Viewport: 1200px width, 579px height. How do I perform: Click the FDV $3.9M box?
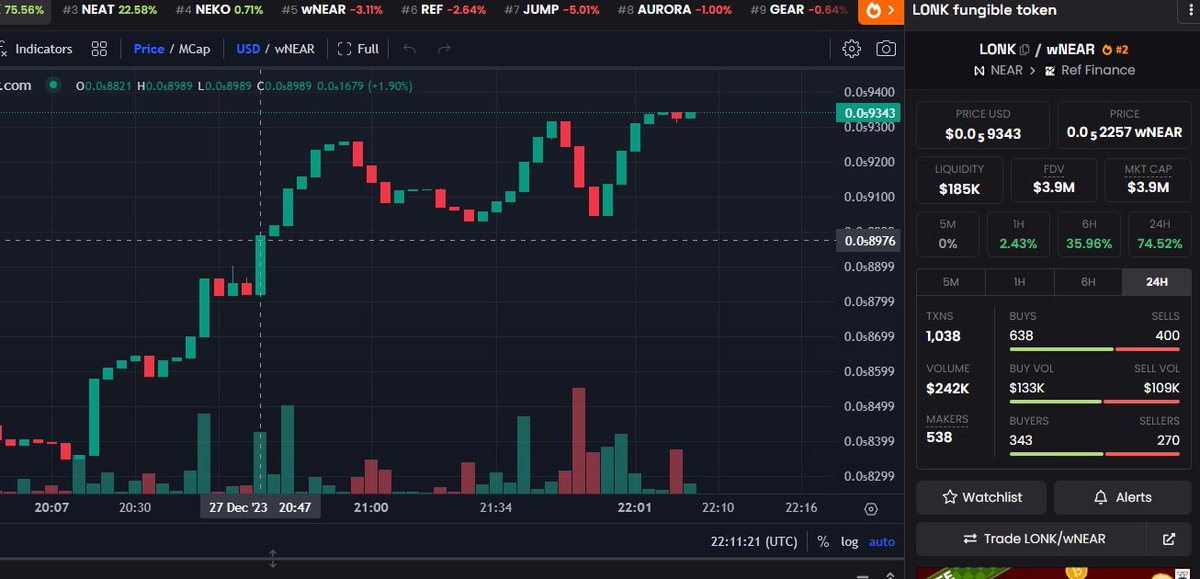coord(1053,180)
